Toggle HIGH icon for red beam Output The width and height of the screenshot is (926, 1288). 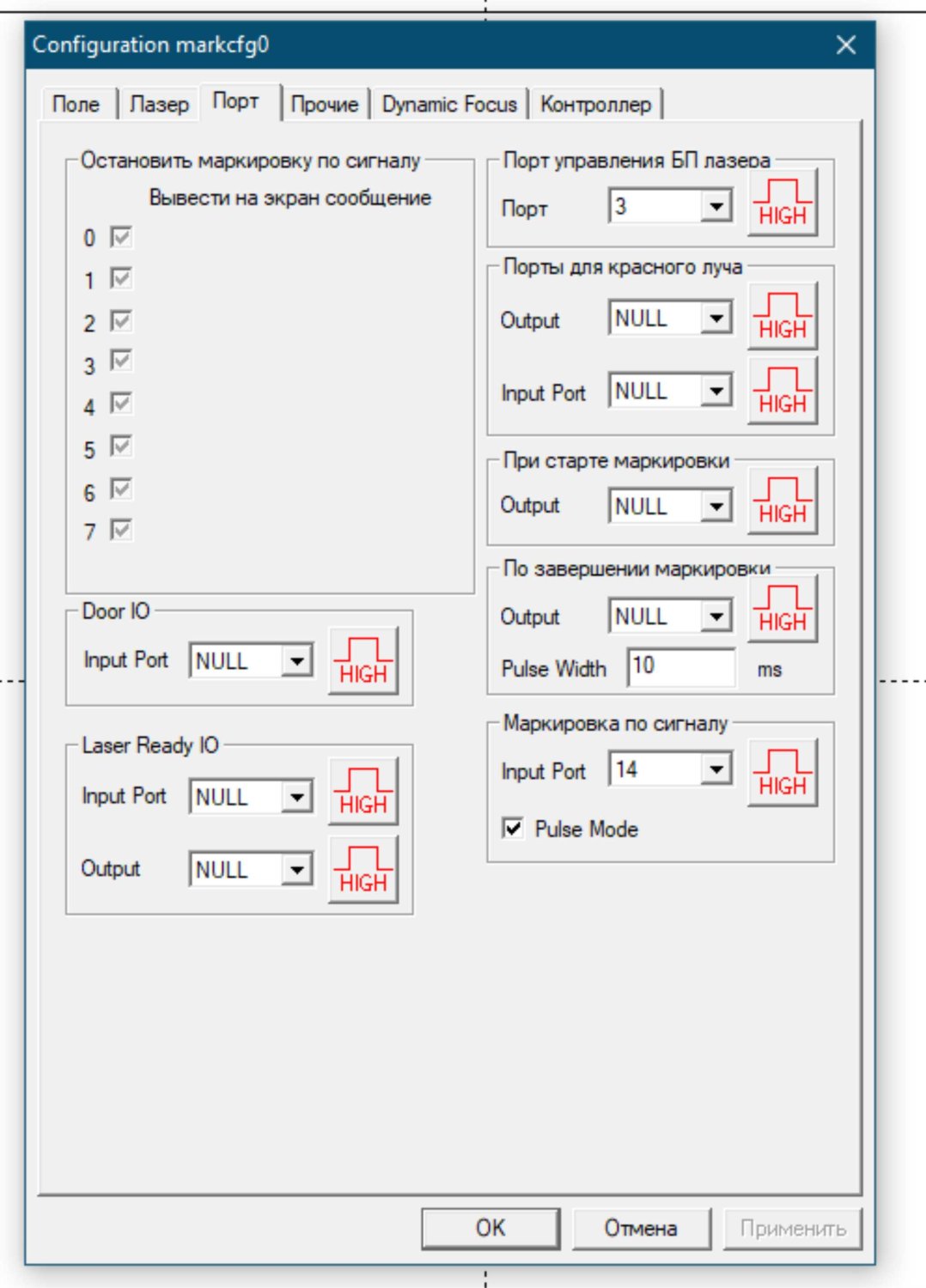tap(782, 318)
